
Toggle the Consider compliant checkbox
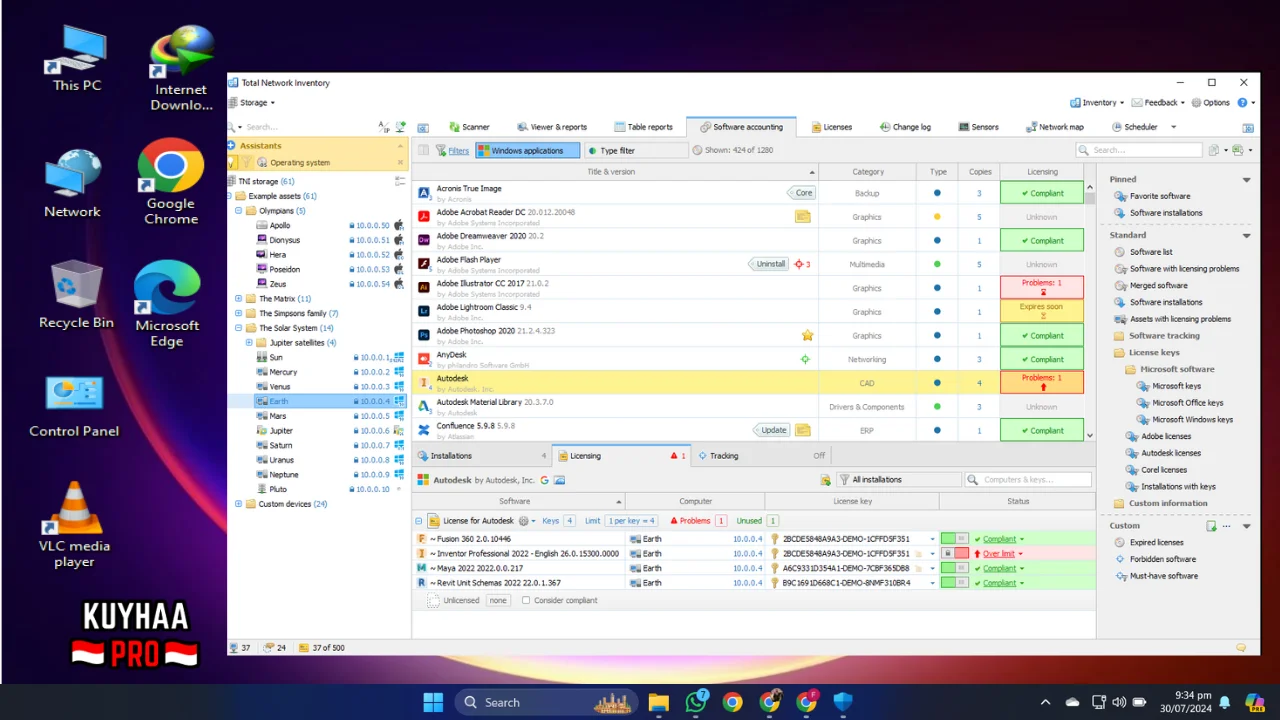[x=526, y=600]
